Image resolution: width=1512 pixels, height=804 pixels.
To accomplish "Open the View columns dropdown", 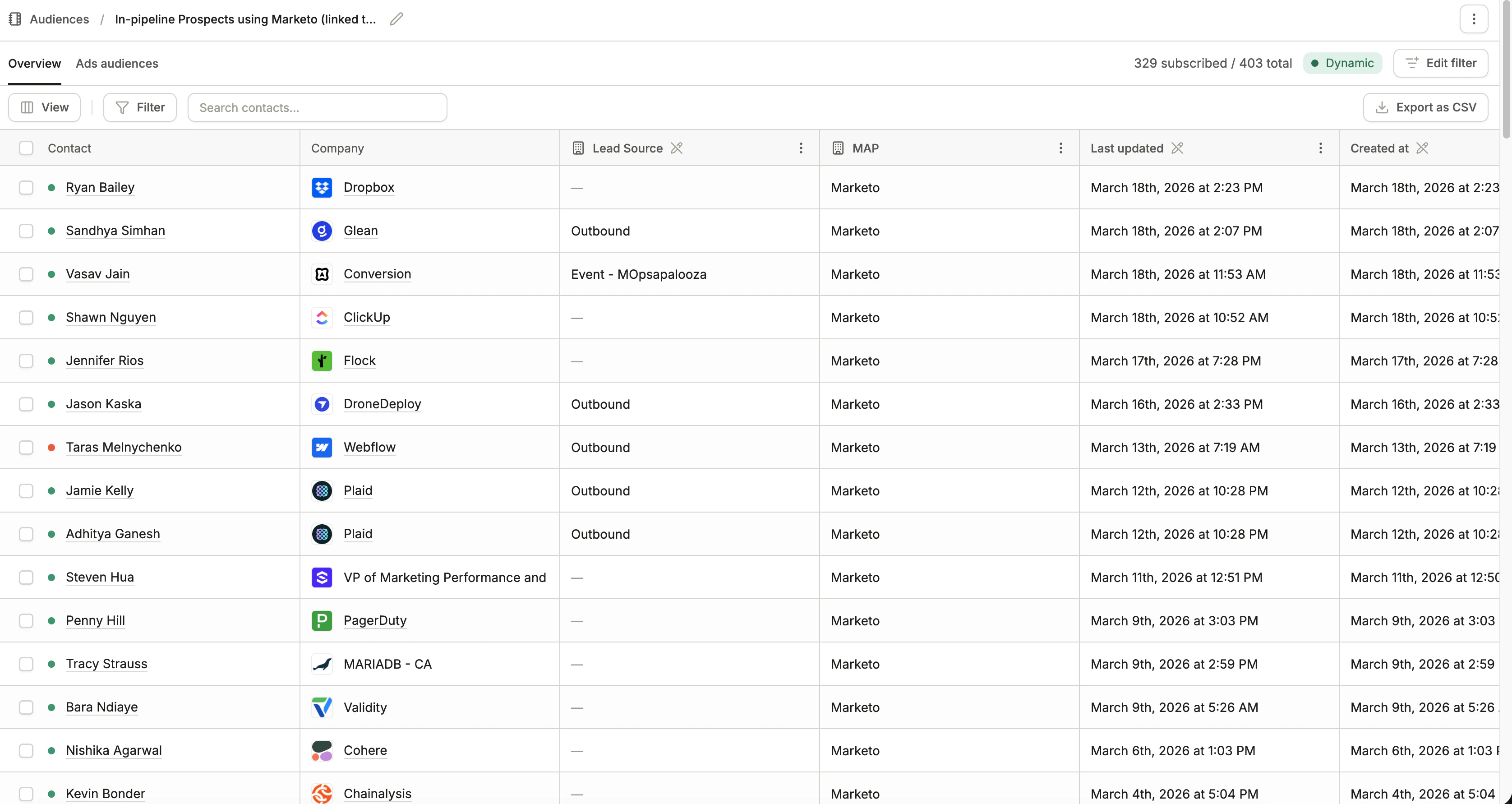I will tap(45, 107).
